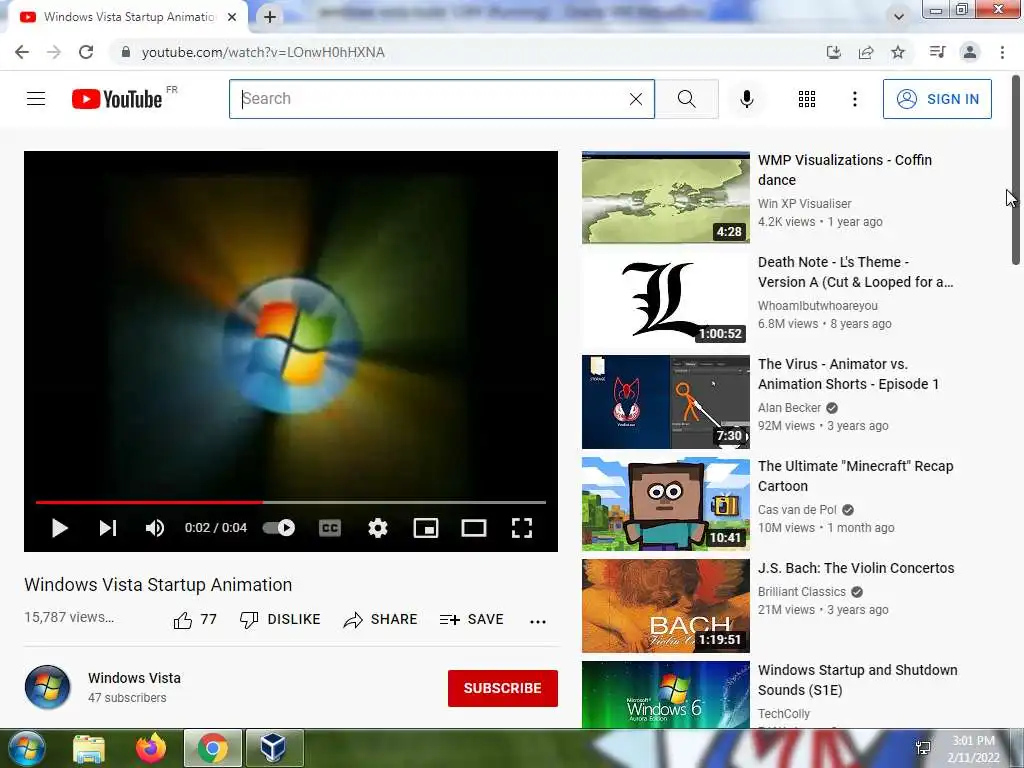Click Brilliant Classics channel name
Screen dimensions: 1024x768
[801, 592]
